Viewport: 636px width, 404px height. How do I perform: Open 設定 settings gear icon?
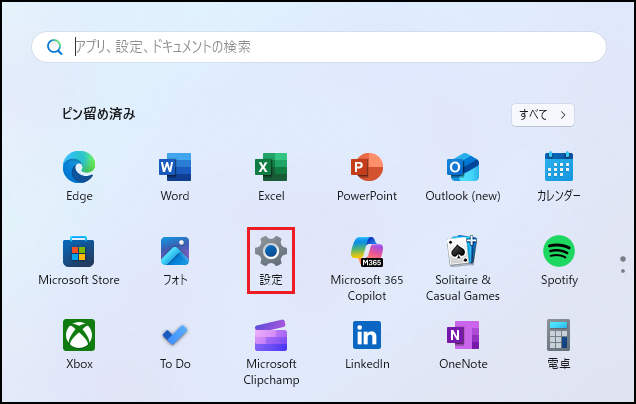point(271,251)
